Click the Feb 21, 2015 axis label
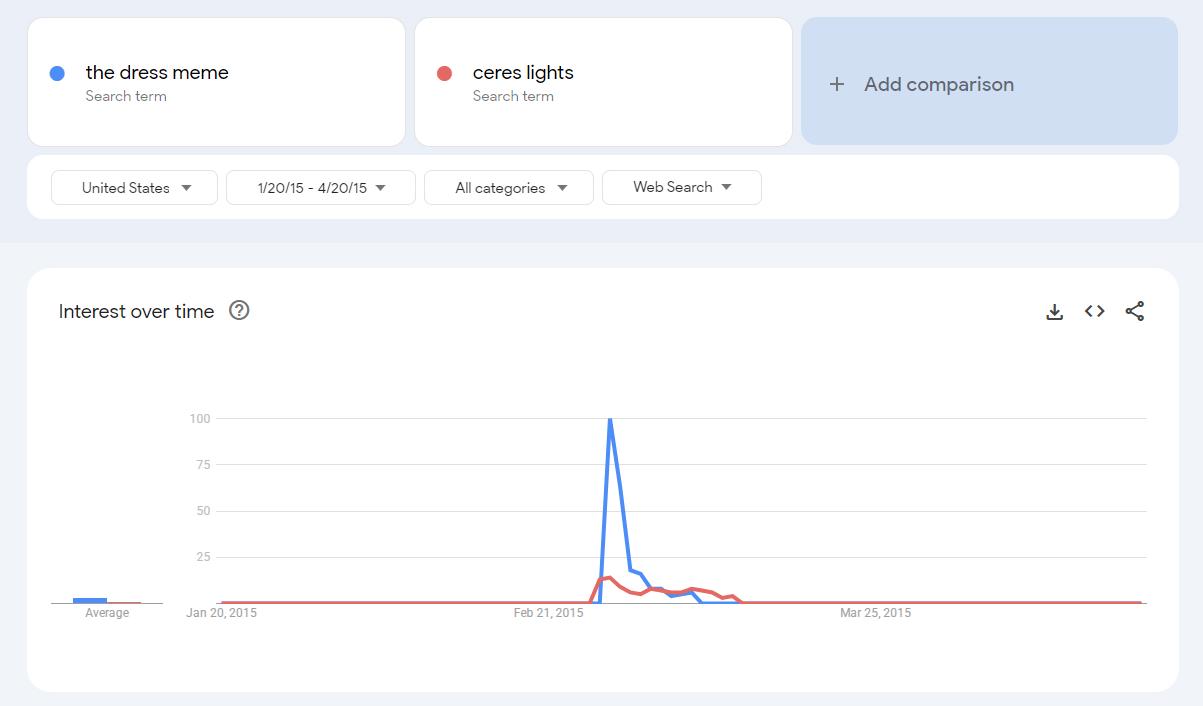Image resolution: width=1203 pixels, height=706 pixels. (x=548, y=613)
